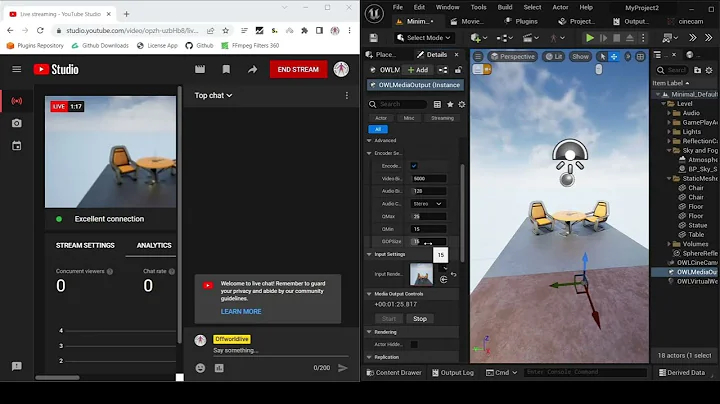The width and height of the screenshot is (720, 404).
Task: Choose the select object tool in viewport
Action: (x=602, y=56)
